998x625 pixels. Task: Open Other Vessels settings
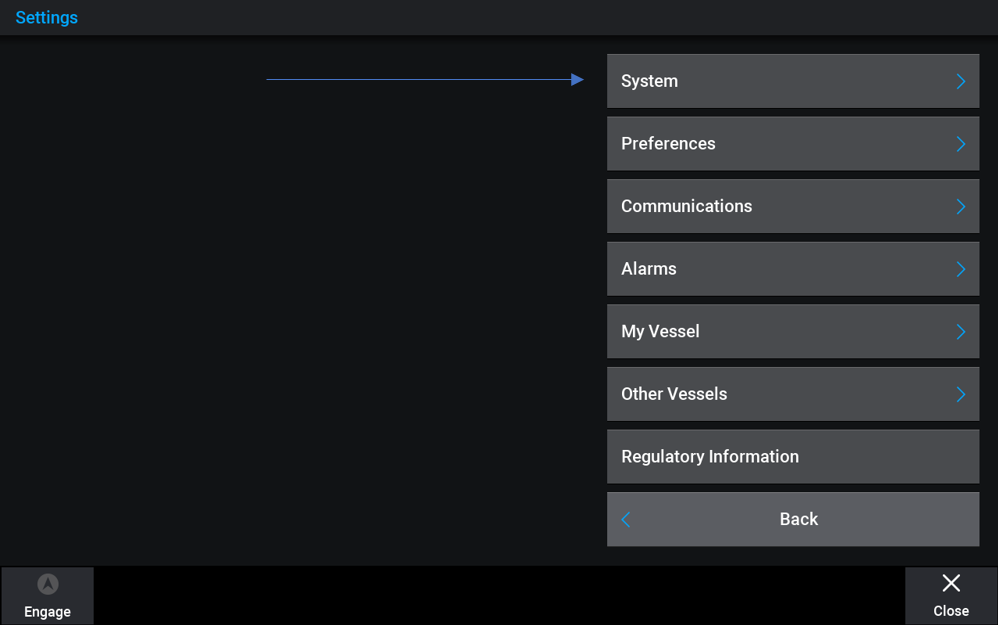[793, 393]
